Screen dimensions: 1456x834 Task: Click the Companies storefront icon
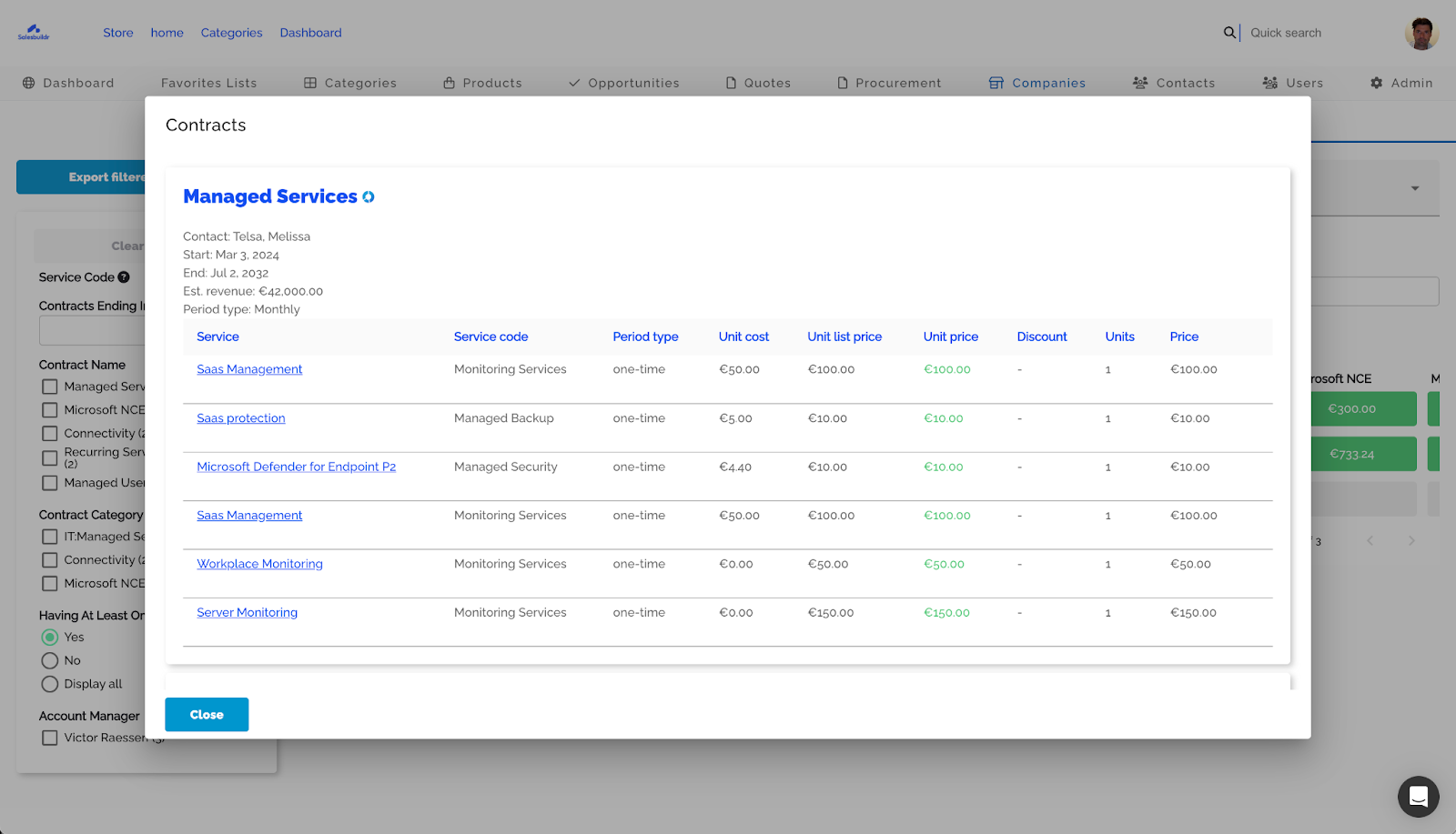(996, 83)
